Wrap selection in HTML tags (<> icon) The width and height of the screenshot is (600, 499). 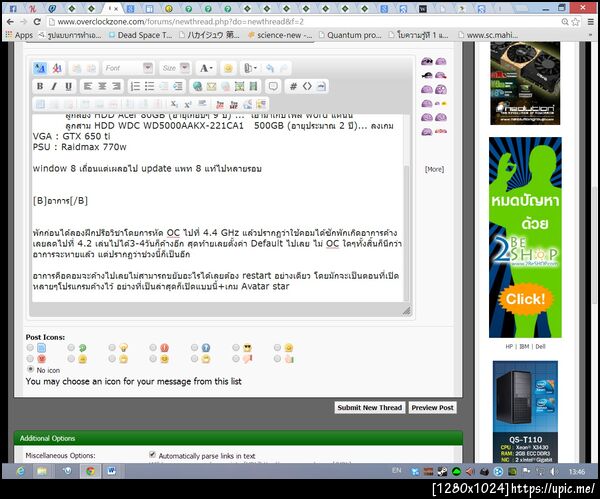pos(307,86)
